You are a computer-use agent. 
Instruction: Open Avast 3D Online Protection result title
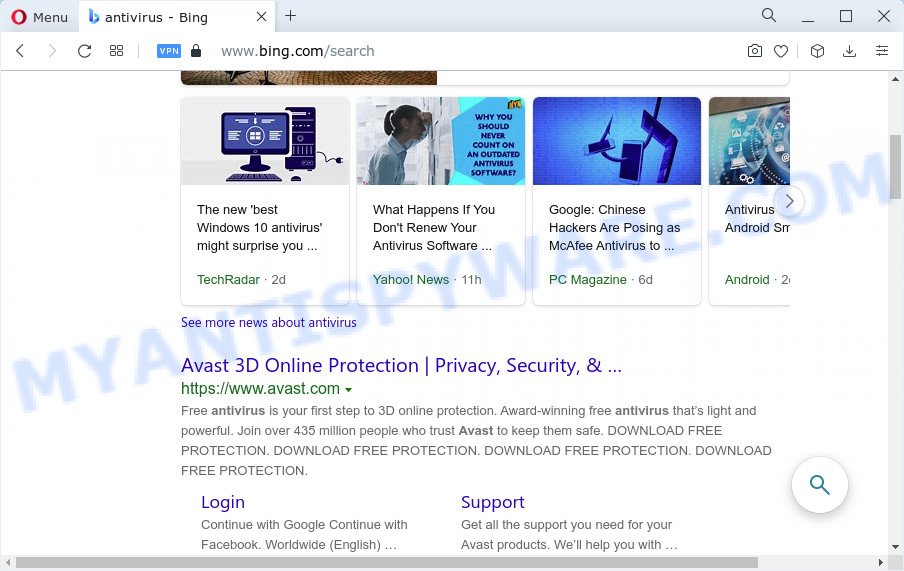pos(401,366)
